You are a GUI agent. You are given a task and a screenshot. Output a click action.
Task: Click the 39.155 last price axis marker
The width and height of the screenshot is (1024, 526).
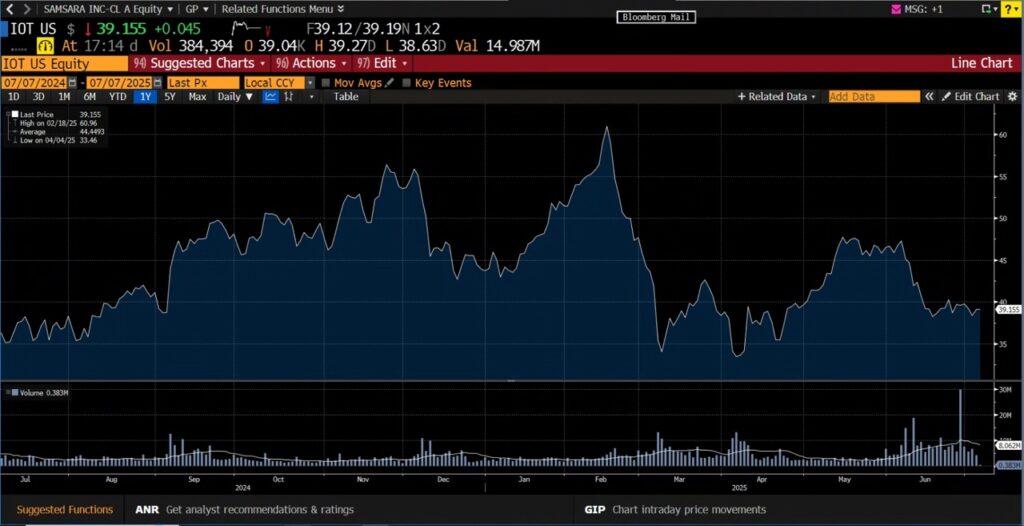pyautogui.click(x=1008, y=310)
